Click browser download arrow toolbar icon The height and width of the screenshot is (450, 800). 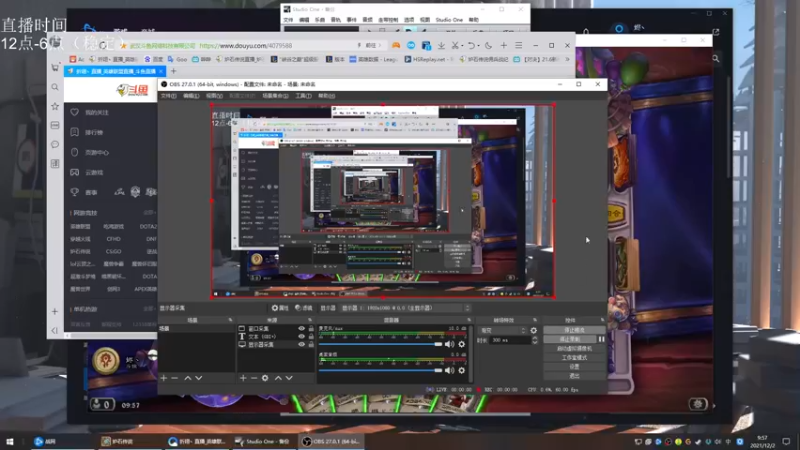click(441, 45)
